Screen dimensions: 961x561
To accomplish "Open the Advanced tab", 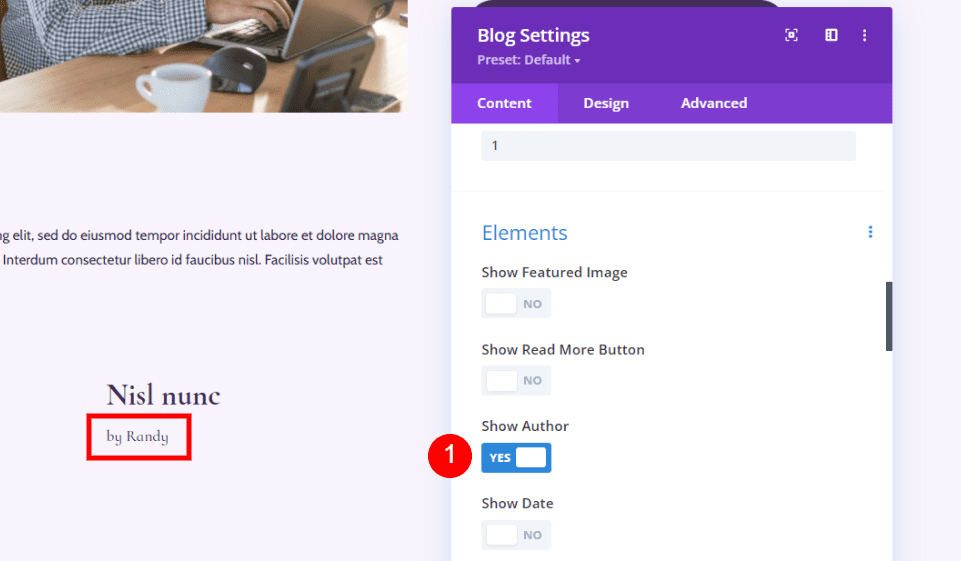I will pos(714,103).
